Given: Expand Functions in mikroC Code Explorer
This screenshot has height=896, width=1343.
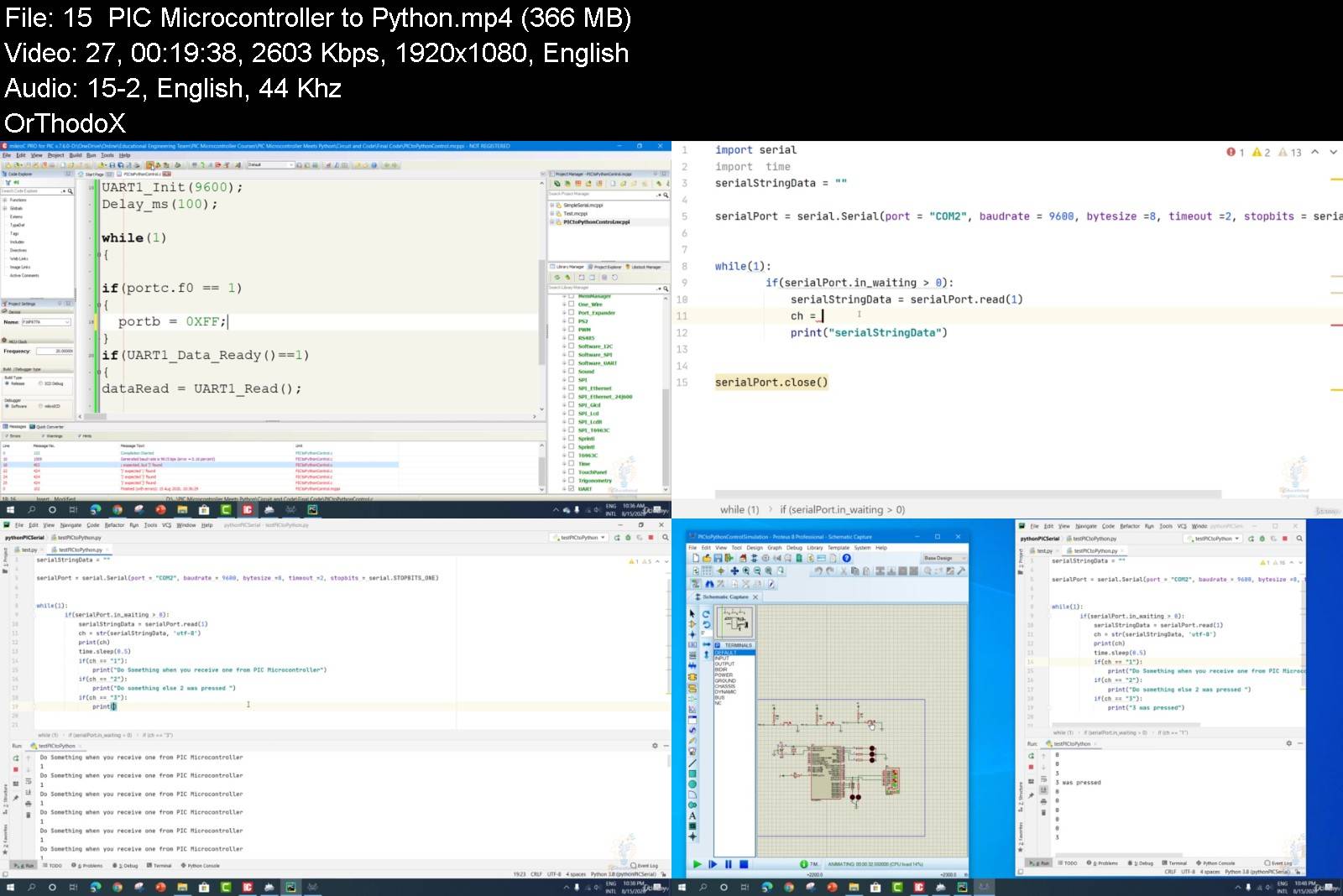Looking at the screenshot, I should [x=4, y=200].
